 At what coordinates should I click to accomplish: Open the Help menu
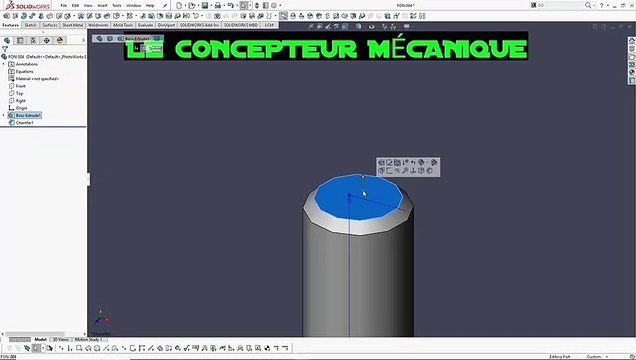point(150,6)
